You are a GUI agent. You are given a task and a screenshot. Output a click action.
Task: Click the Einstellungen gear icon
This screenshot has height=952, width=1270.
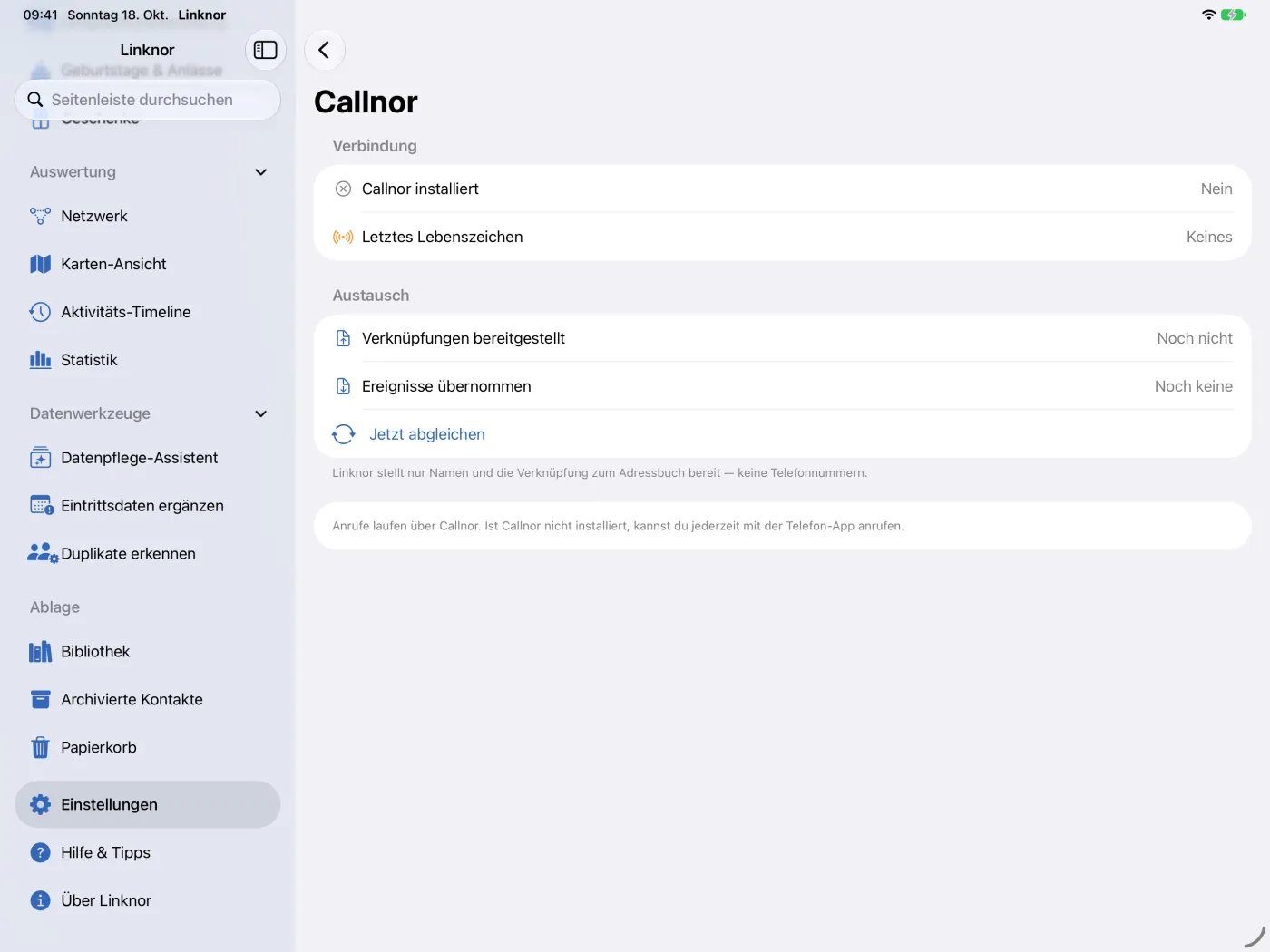pos(40,804)
